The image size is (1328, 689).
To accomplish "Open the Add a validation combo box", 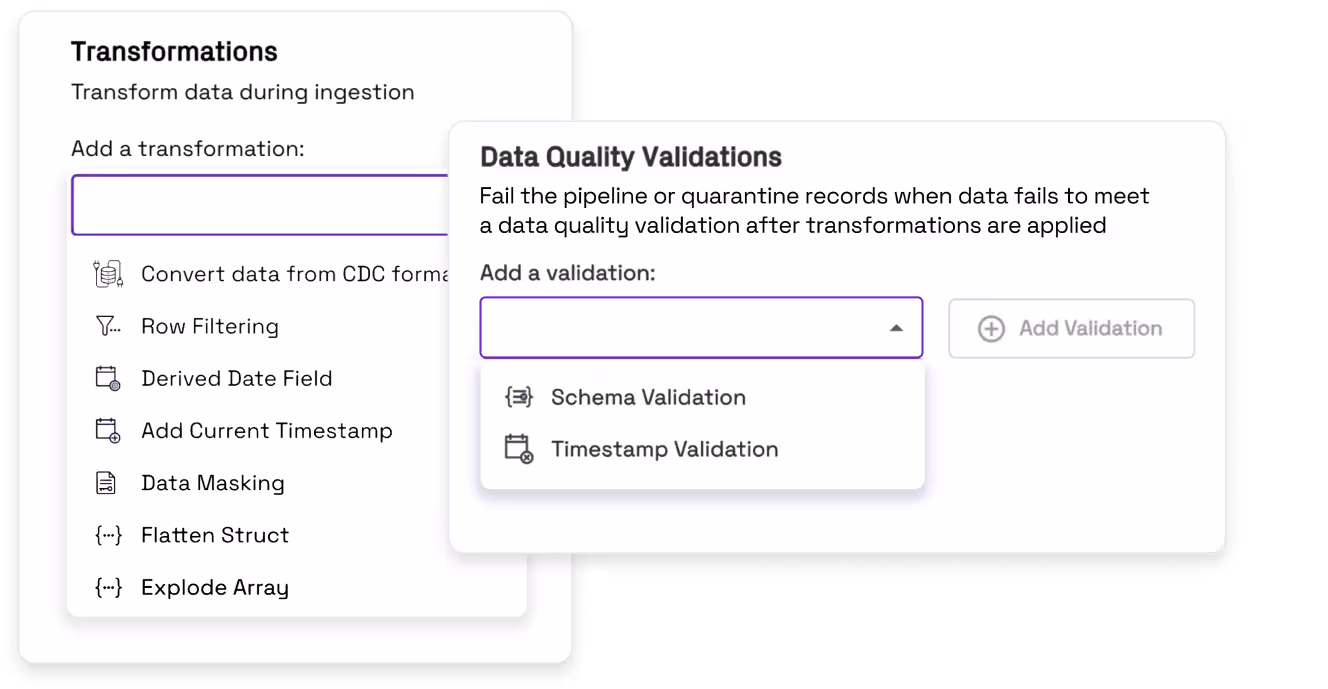I will click(x=701, y=327).
